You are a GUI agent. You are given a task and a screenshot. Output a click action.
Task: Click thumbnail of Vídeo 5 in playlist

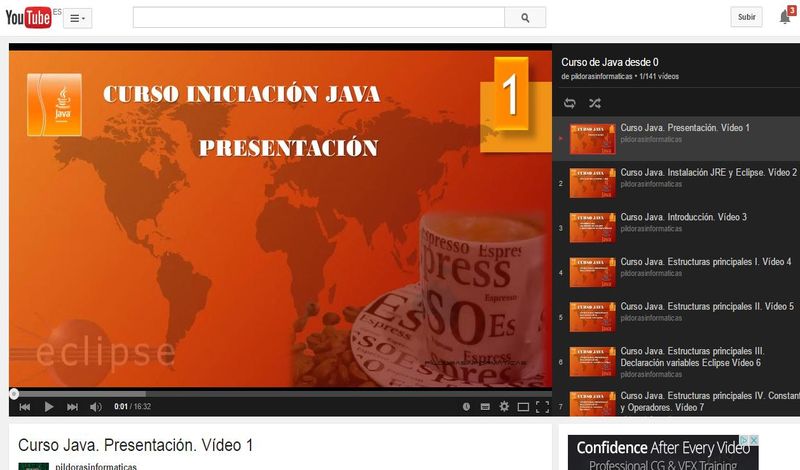click(x=592, y=317)
